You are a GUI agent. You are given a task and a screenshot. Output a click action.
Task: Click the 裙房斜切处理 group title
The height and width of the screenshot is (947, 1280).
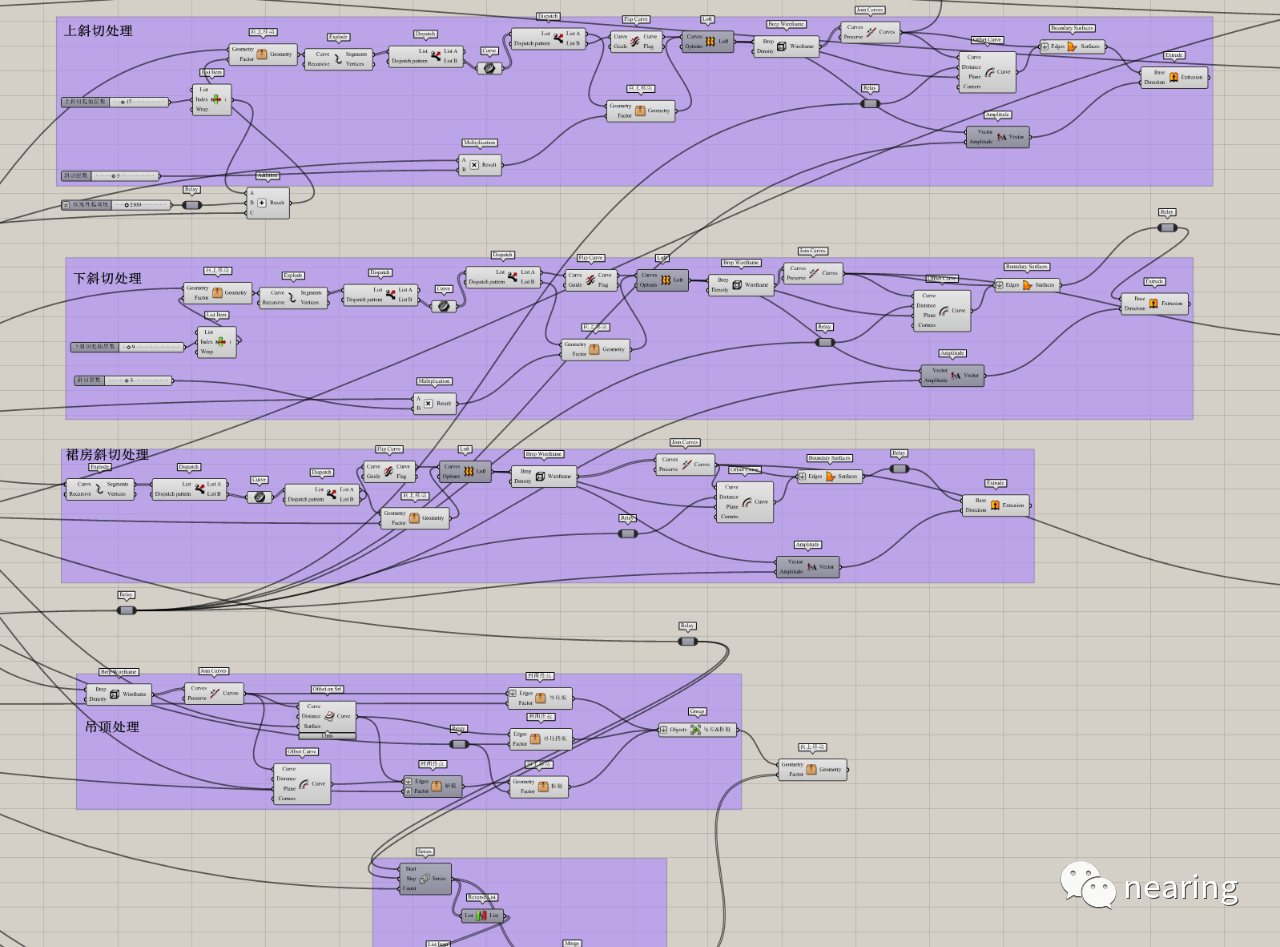[107, 455]
